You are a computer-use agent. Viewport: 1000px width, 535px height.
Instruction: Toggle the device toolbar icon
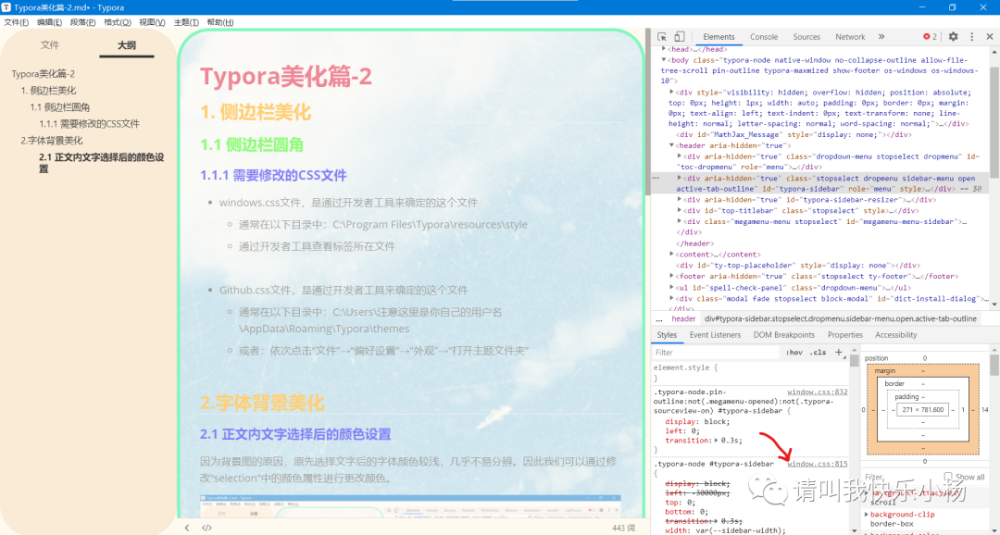pos(680,37)
